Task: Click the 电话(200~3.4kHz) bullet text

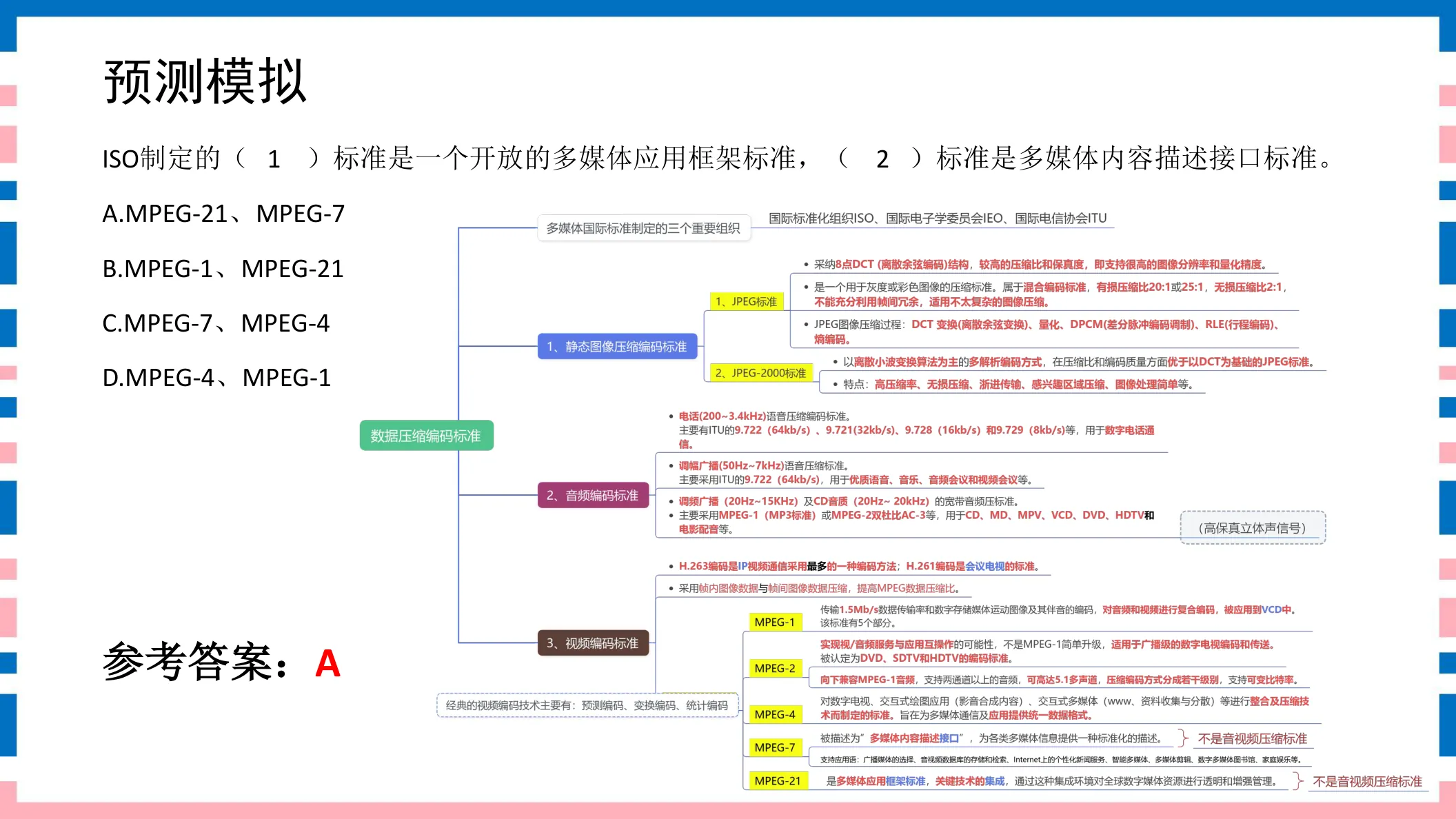Action: pos(916,430)
